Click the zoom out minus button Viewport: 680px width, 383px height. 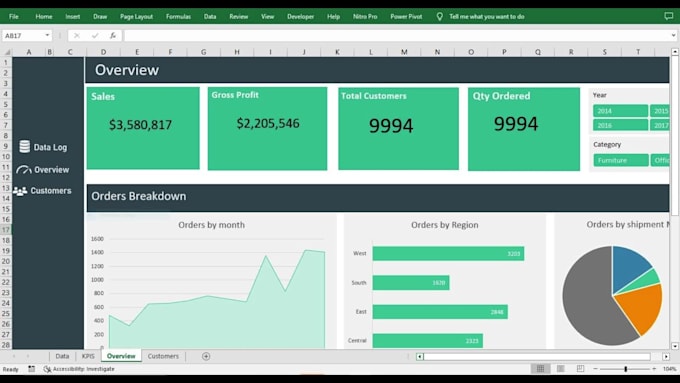point(595,369)
